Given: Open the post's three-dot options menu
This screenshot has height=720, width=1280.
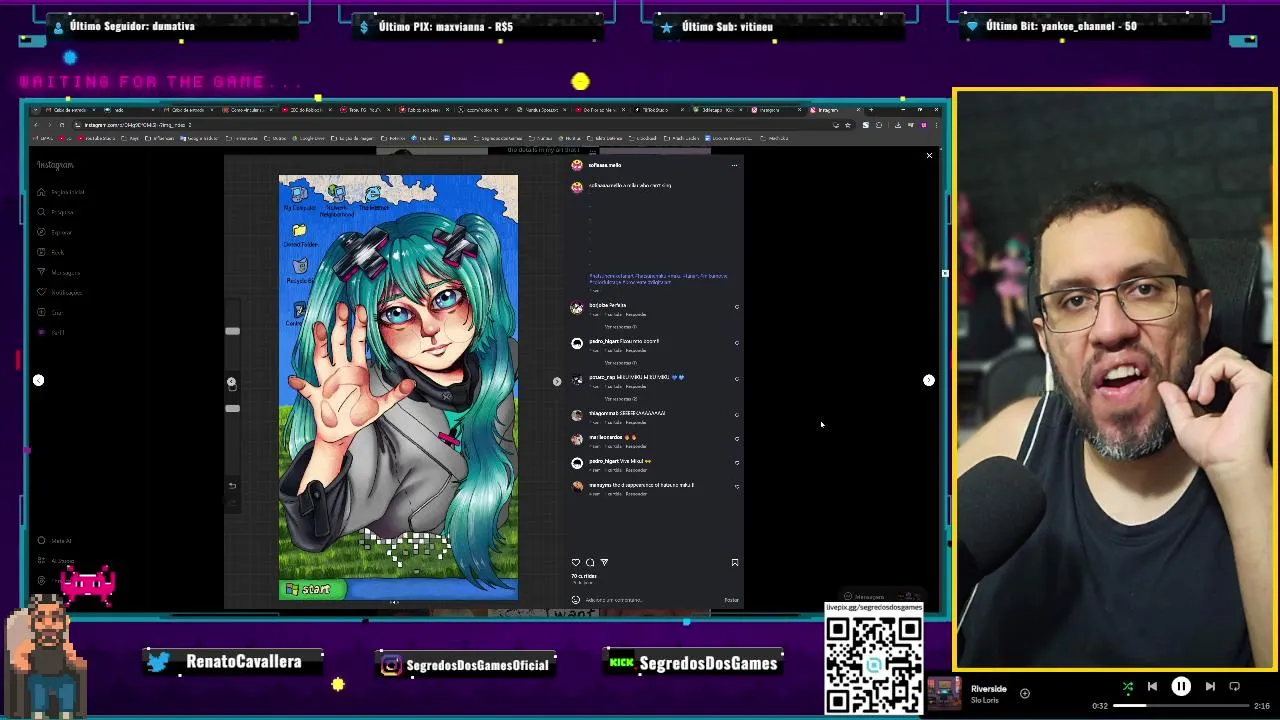Looking at the screenshot, I should [x=735, y=165].
